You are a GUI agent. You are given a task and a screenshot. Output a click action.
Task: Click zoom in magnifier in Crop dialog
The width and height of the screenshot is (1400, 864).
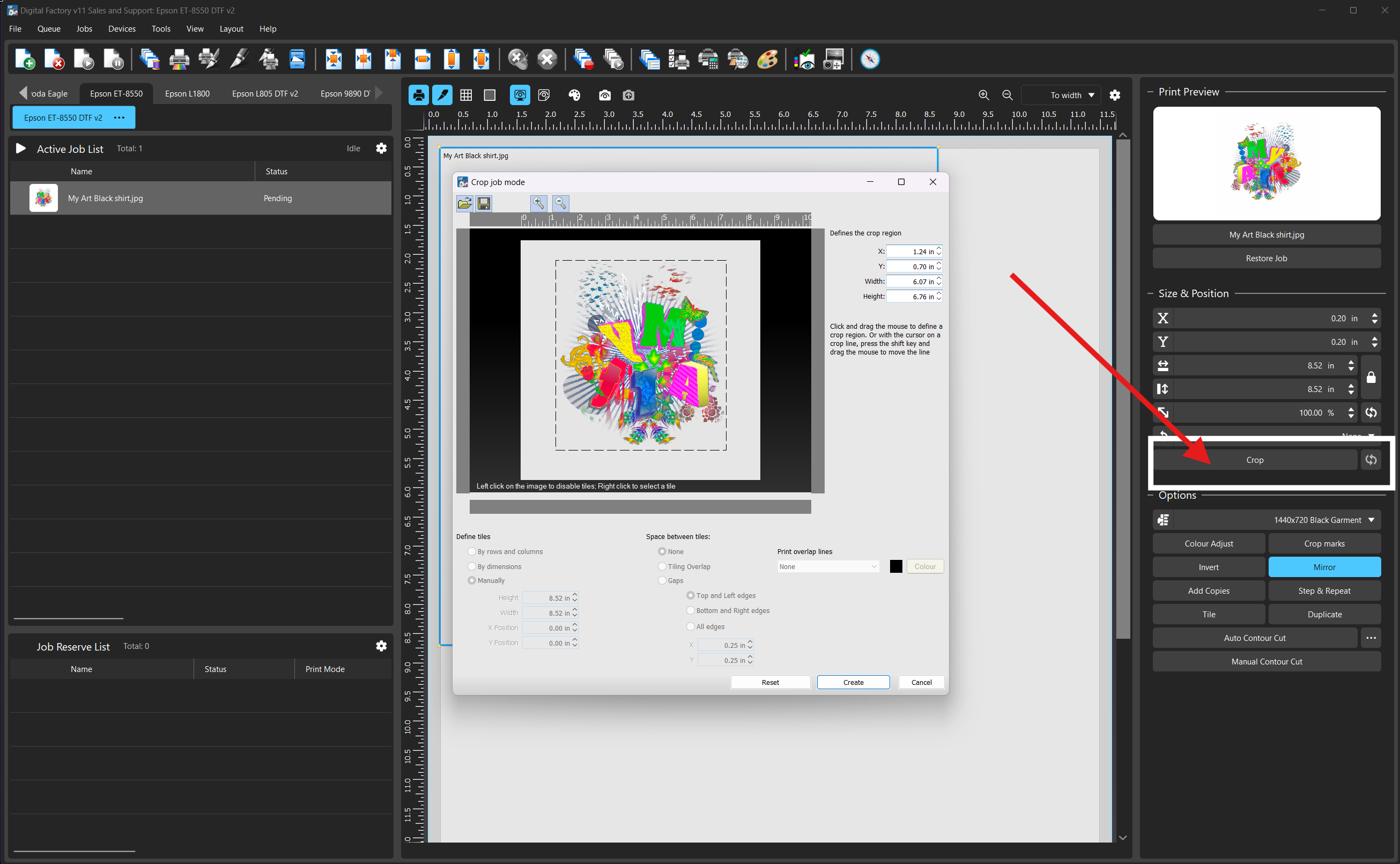539,203
